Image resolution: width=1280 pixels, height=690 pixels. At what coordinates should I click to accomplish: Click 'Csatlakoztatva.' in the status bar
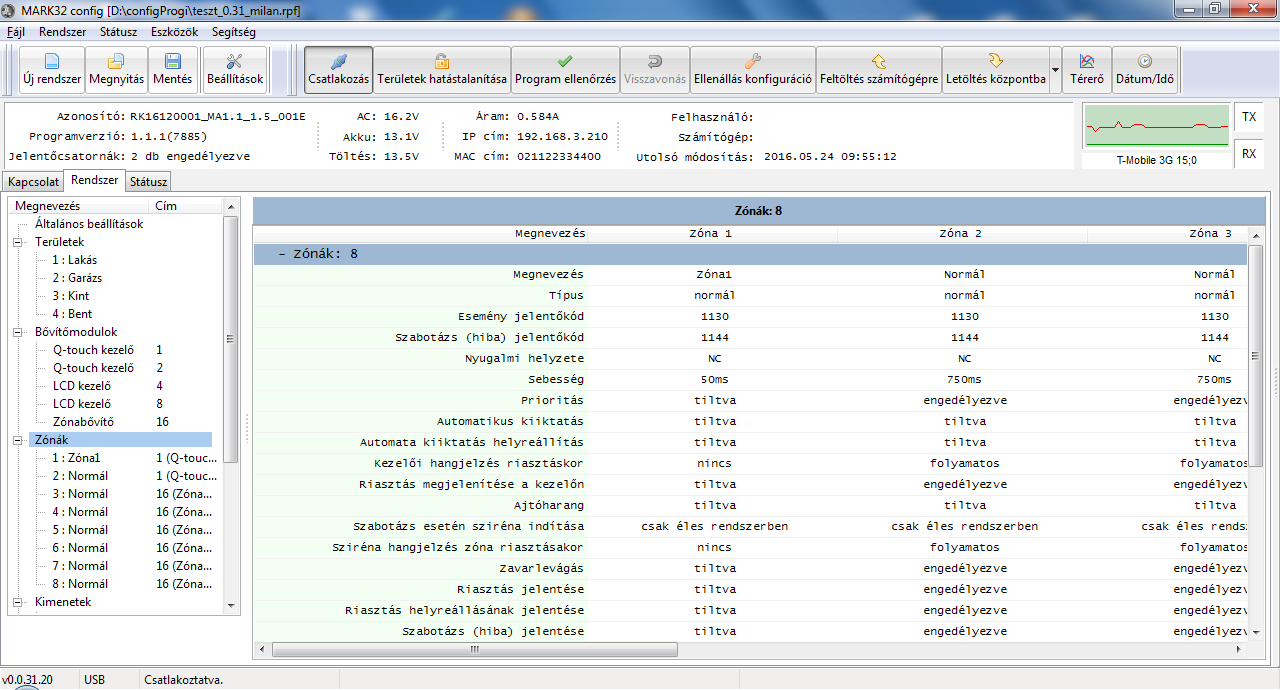tap(184, 680)
